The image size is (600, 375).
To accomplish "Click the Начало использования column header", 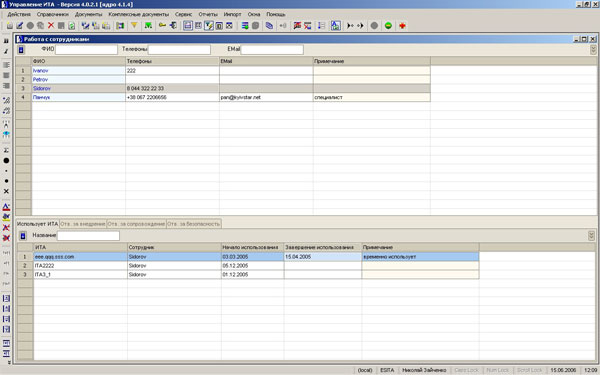I will (x=253, y=248).
